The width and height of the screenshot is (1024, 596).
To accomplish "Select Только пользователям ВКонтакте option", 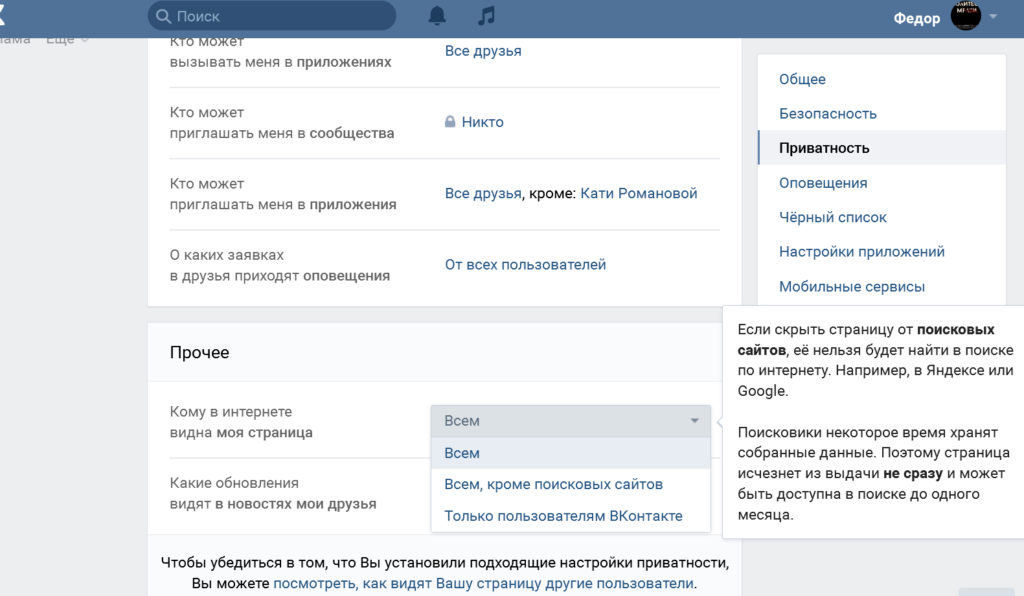I will point(563,516).
